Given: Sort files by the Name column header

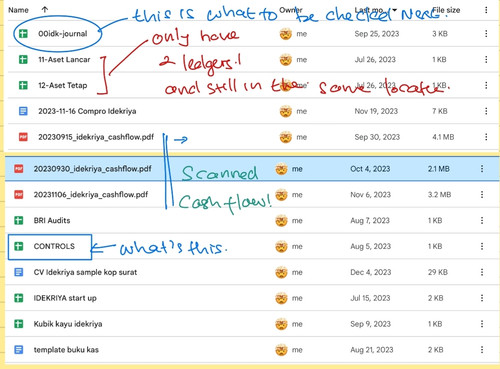Looking at the screenshot, I should pos(18,10).
